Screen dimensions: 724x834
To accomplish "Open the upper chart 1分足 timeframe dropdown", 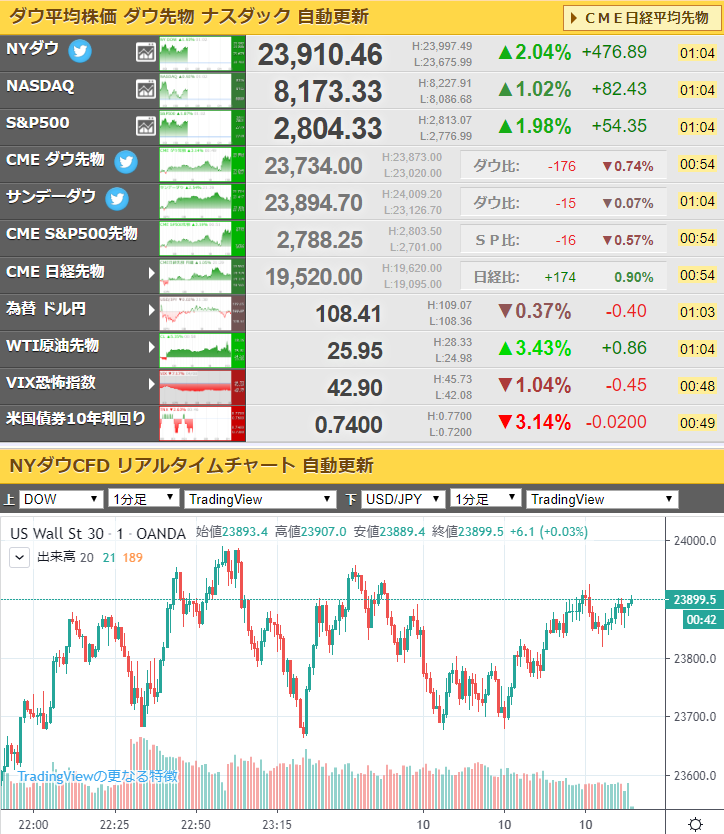I will point(144,499).
